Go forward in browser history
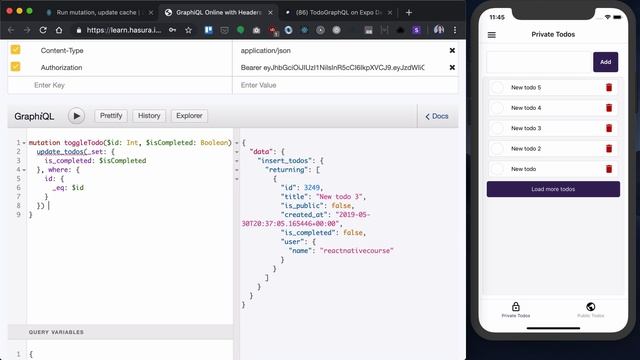The image size is (640, 360). (x=27, y=30)
